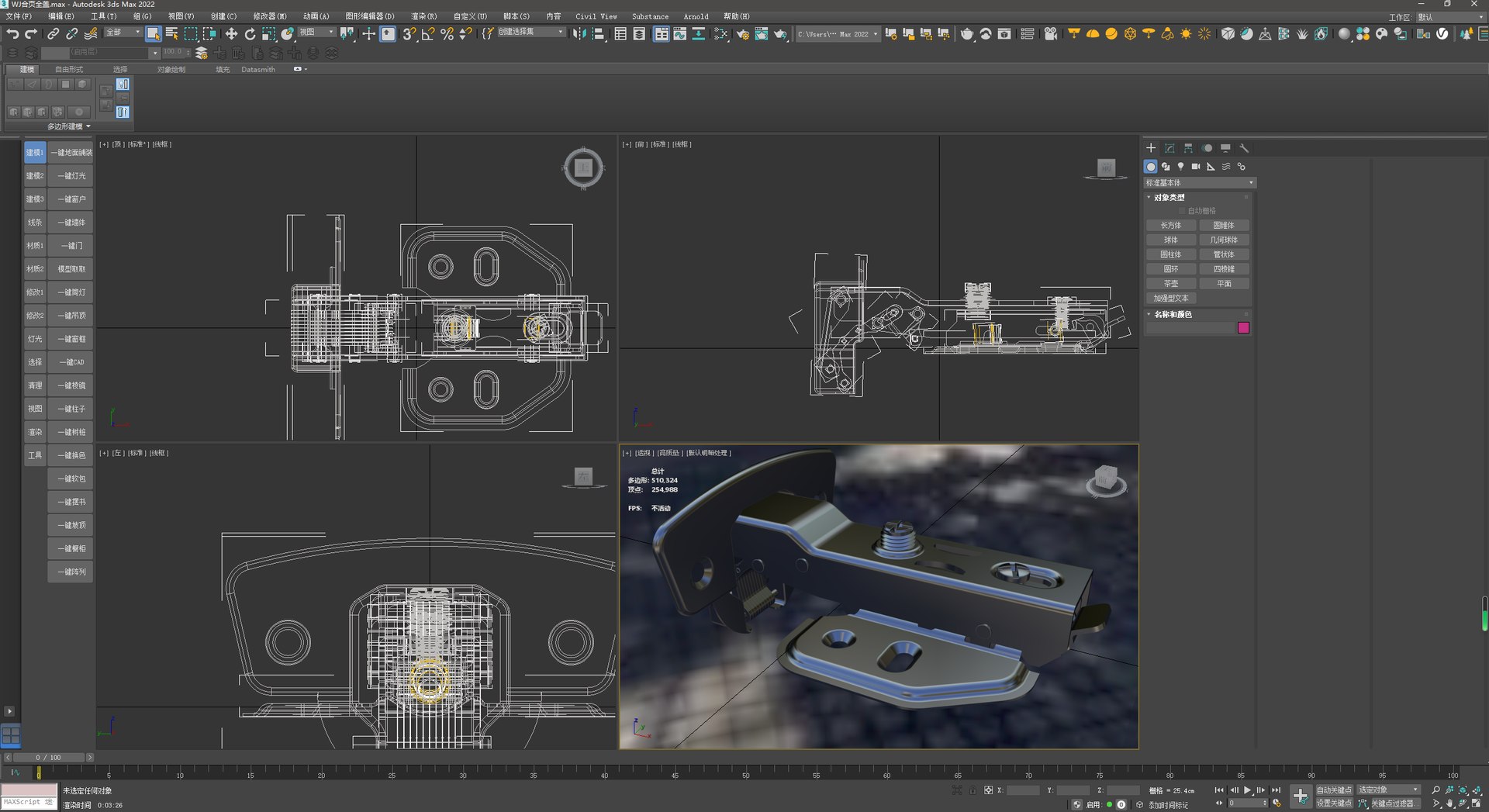
Task: Toggle Angle Snap icon
Action: tap(427, 33)
